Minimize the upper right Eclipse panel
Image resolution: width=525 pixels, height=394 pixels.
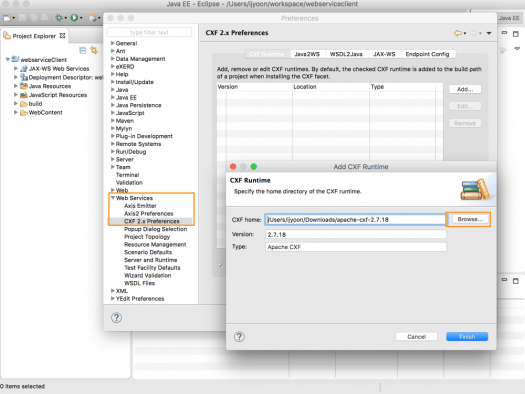(504, 32)
